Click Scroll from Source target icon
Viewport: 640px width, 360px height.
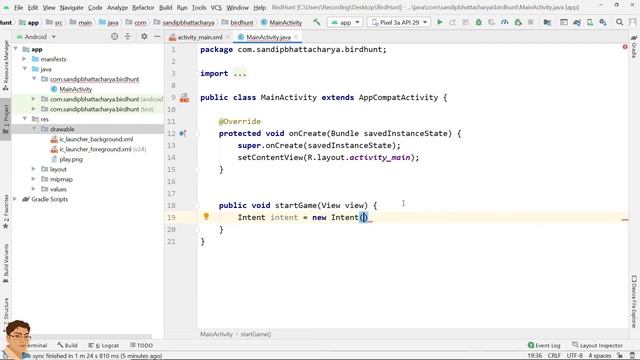(x=114, y=37)
